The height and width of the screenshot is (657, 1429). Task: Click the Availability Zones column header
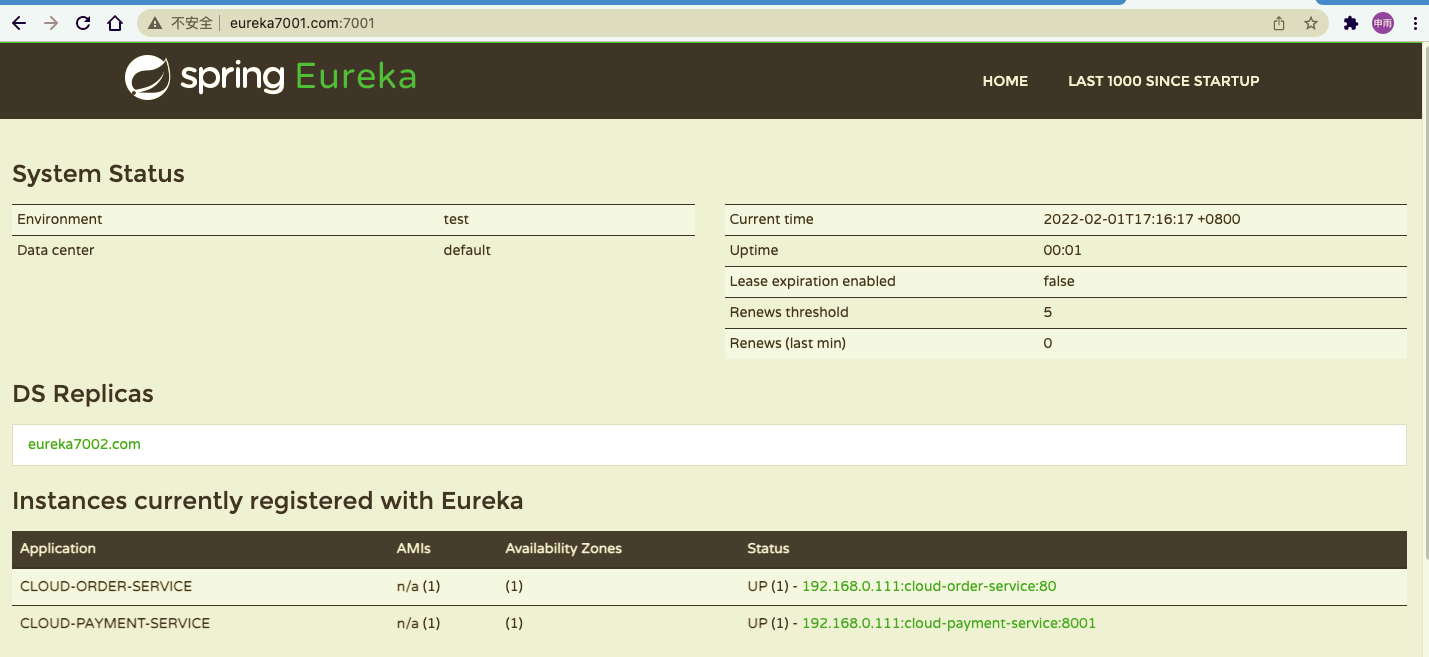pyautogui.click(x=563, y=548)
